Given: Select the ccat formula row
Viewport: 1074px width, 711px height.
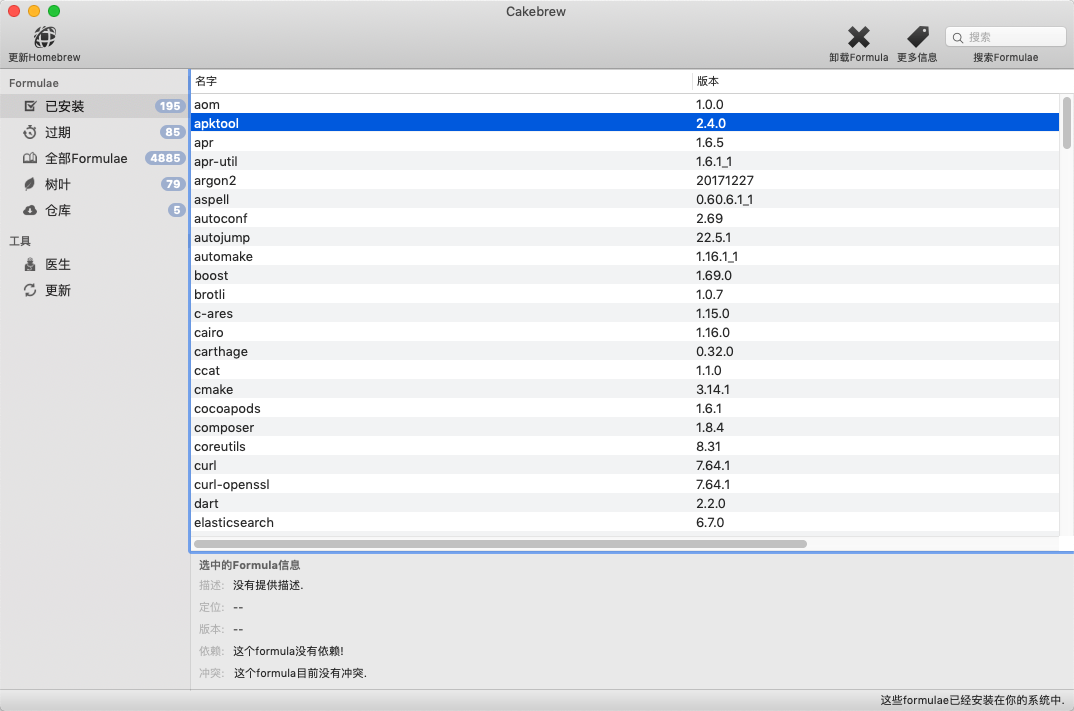Looking at the screenshot, I should 625,371.
